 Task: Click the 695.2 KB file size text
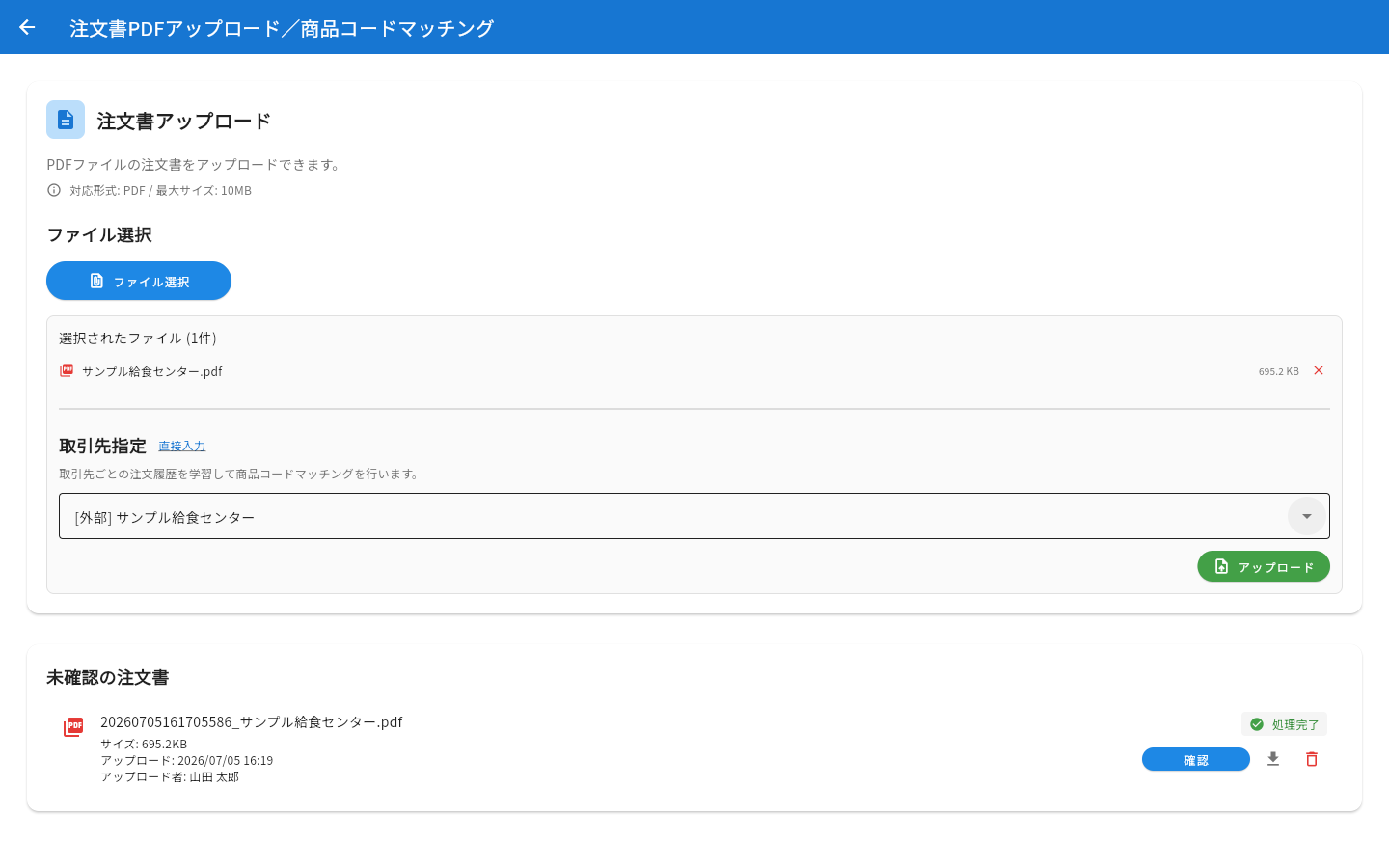[x=1279, y=371]
